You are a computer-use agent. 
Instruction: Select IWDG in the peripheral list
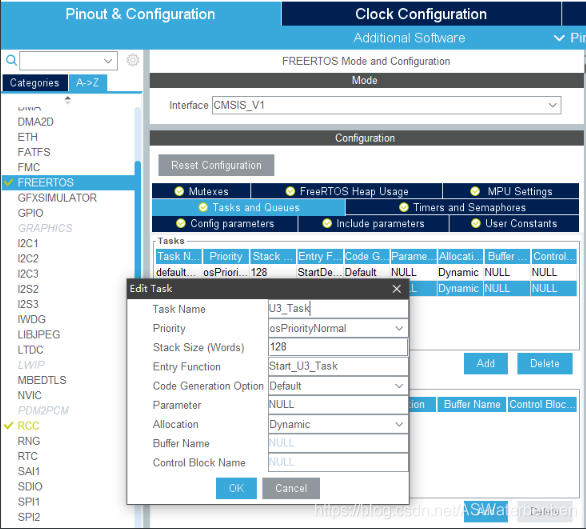pyautogui.click(x=31, y=319)
